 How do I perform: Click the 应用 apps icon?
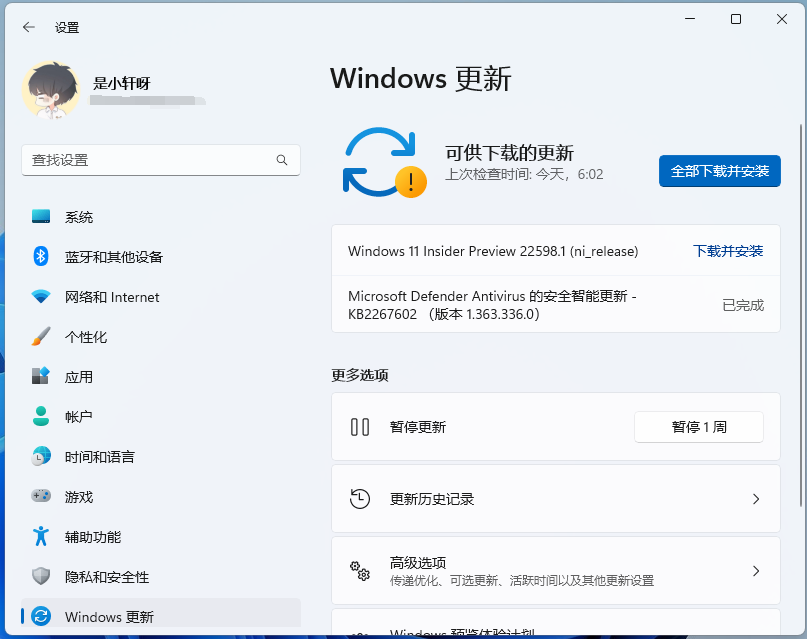[x=41, y=376]
